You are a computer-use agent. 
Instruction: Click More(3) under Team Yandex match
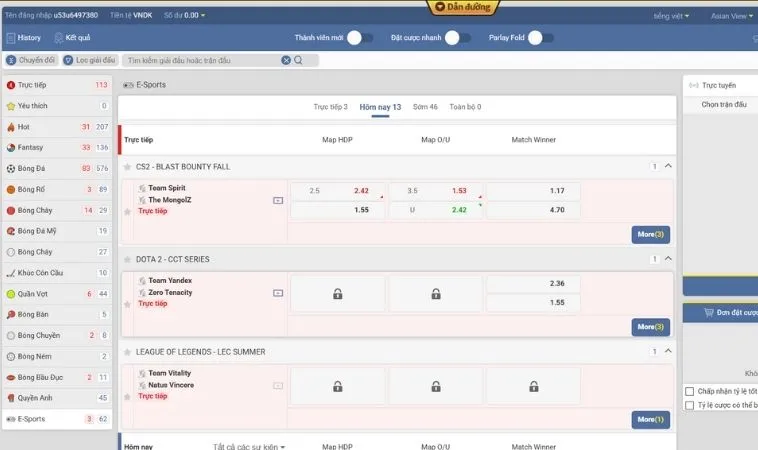pos(650,326)
